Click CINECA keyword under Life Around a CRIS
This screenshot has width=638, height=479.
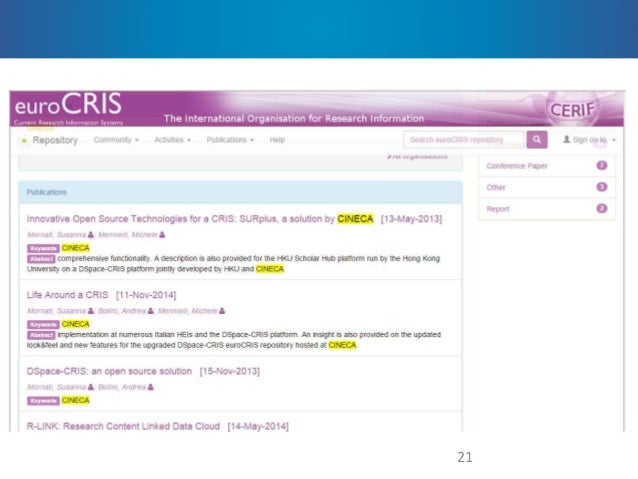(75, 324)
